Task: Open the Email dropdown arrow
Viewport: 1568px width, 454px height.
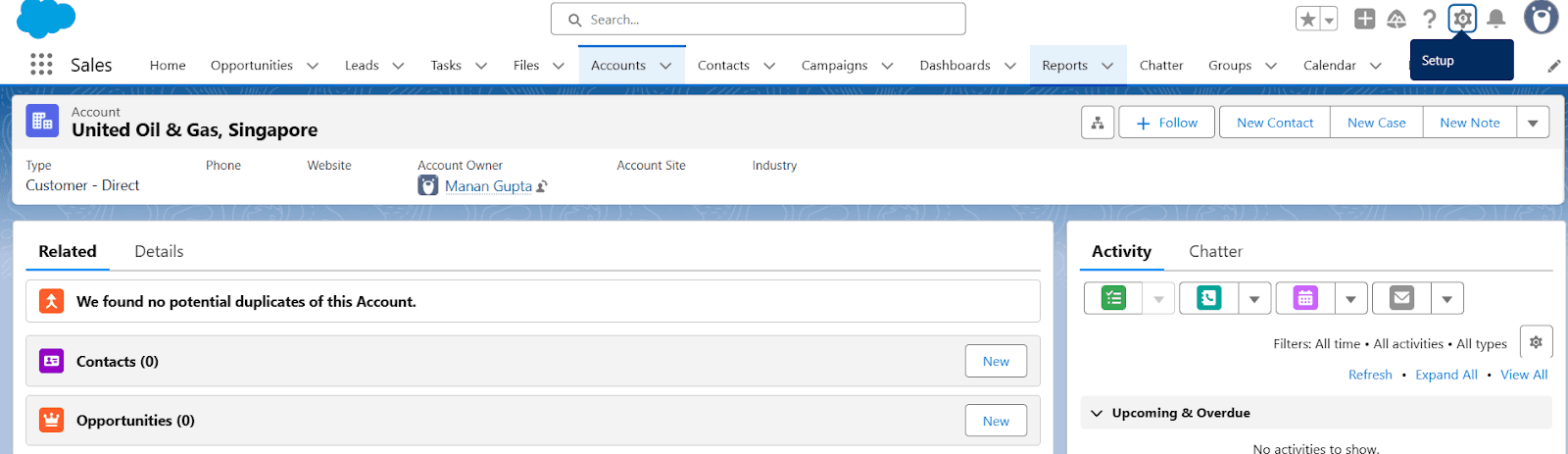Action: click(1447, 298)
